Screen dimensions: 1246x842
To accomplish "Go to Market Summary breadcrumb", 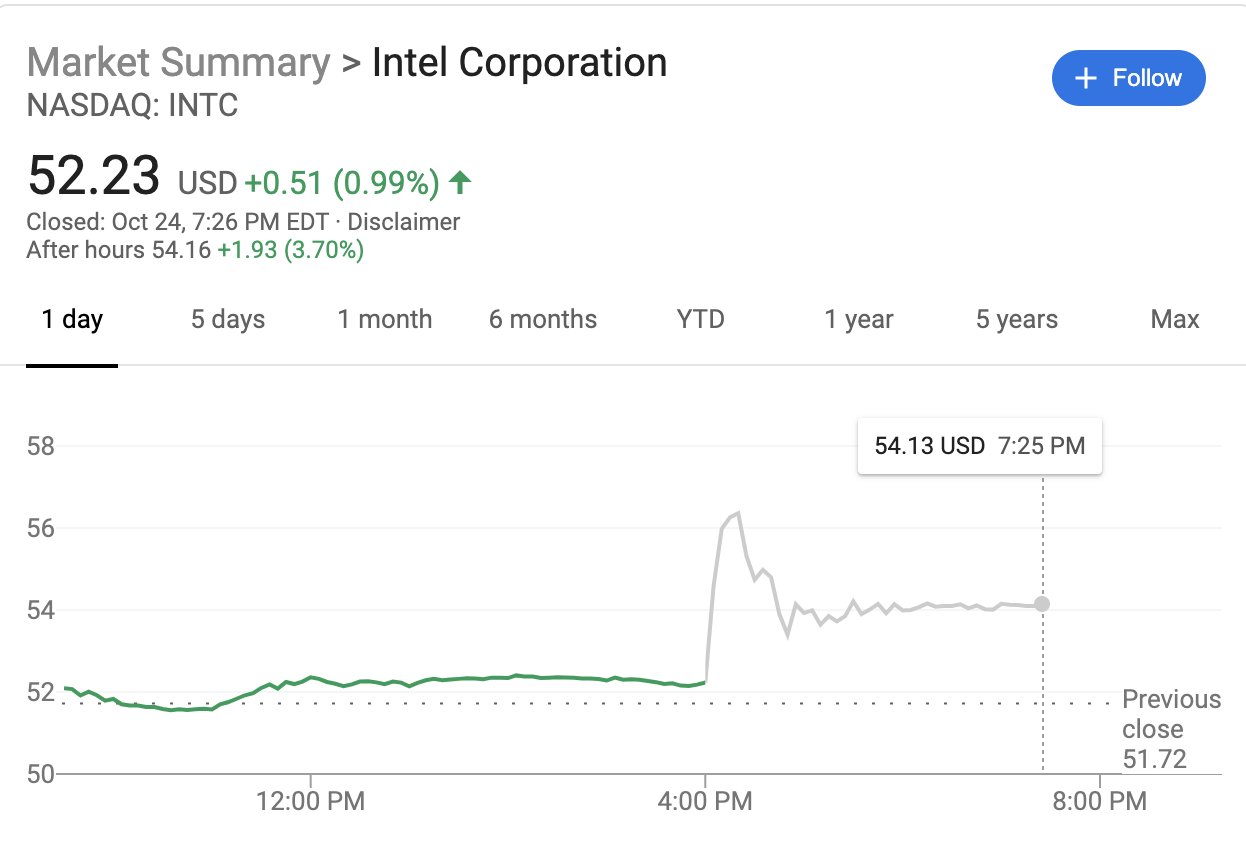I will point(178,63).
